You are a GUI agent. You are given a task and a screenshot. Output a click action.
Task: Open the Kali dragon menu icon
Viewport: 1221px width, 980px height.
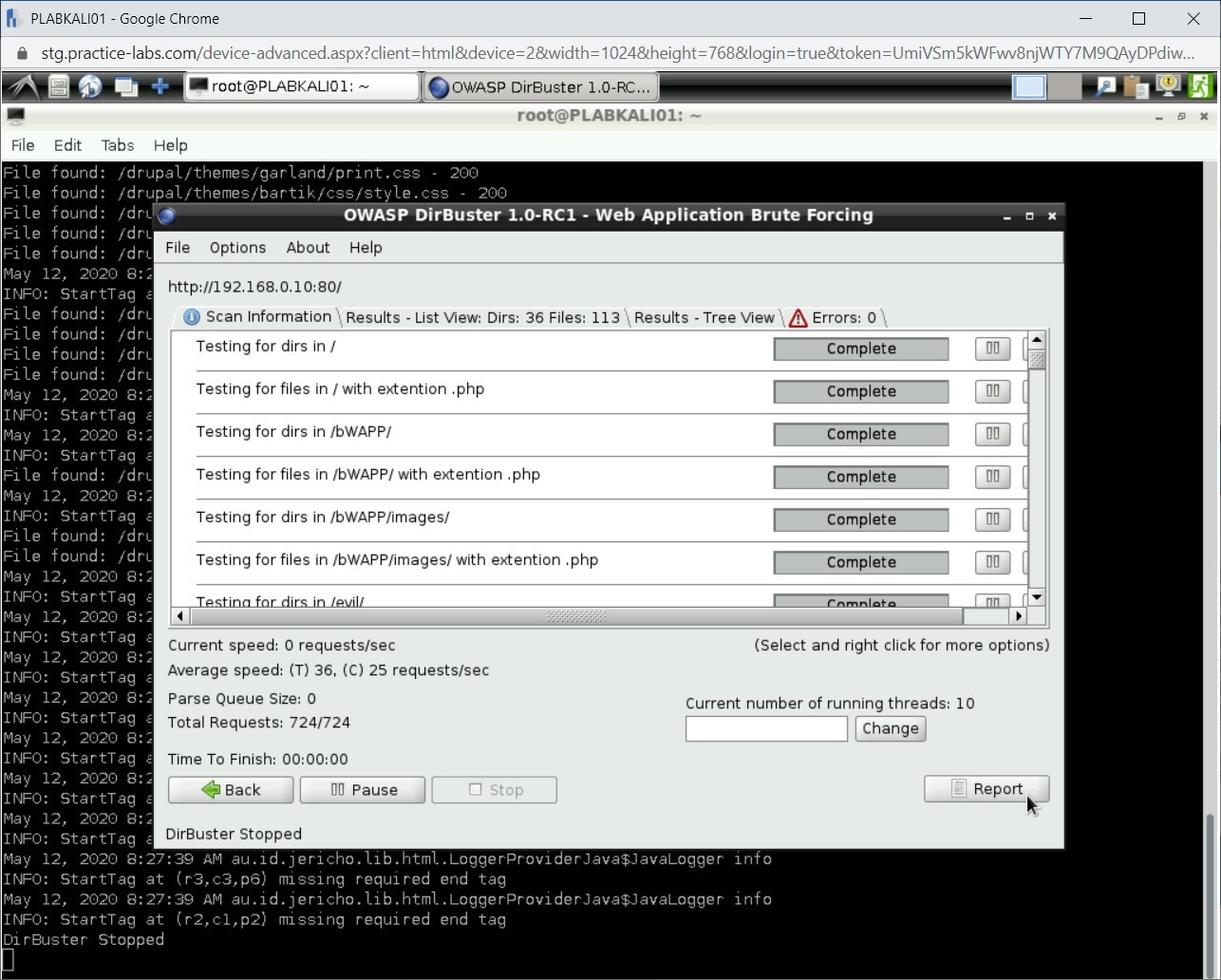pos(22,85)
